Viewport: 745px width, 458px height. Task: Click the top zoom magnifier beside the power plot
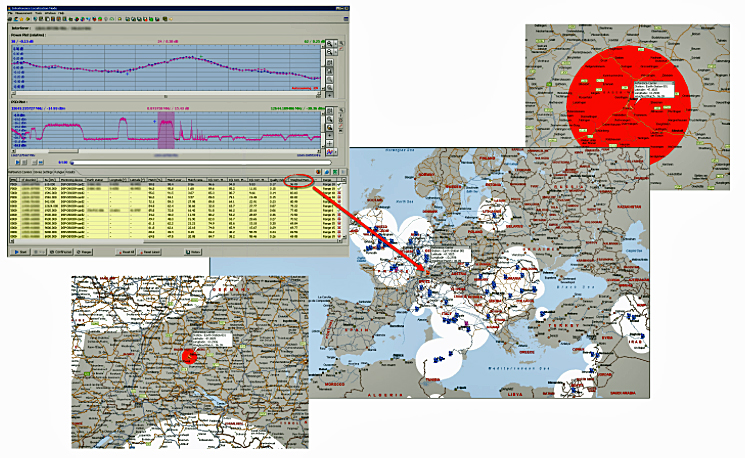click(x=329, y=44)
